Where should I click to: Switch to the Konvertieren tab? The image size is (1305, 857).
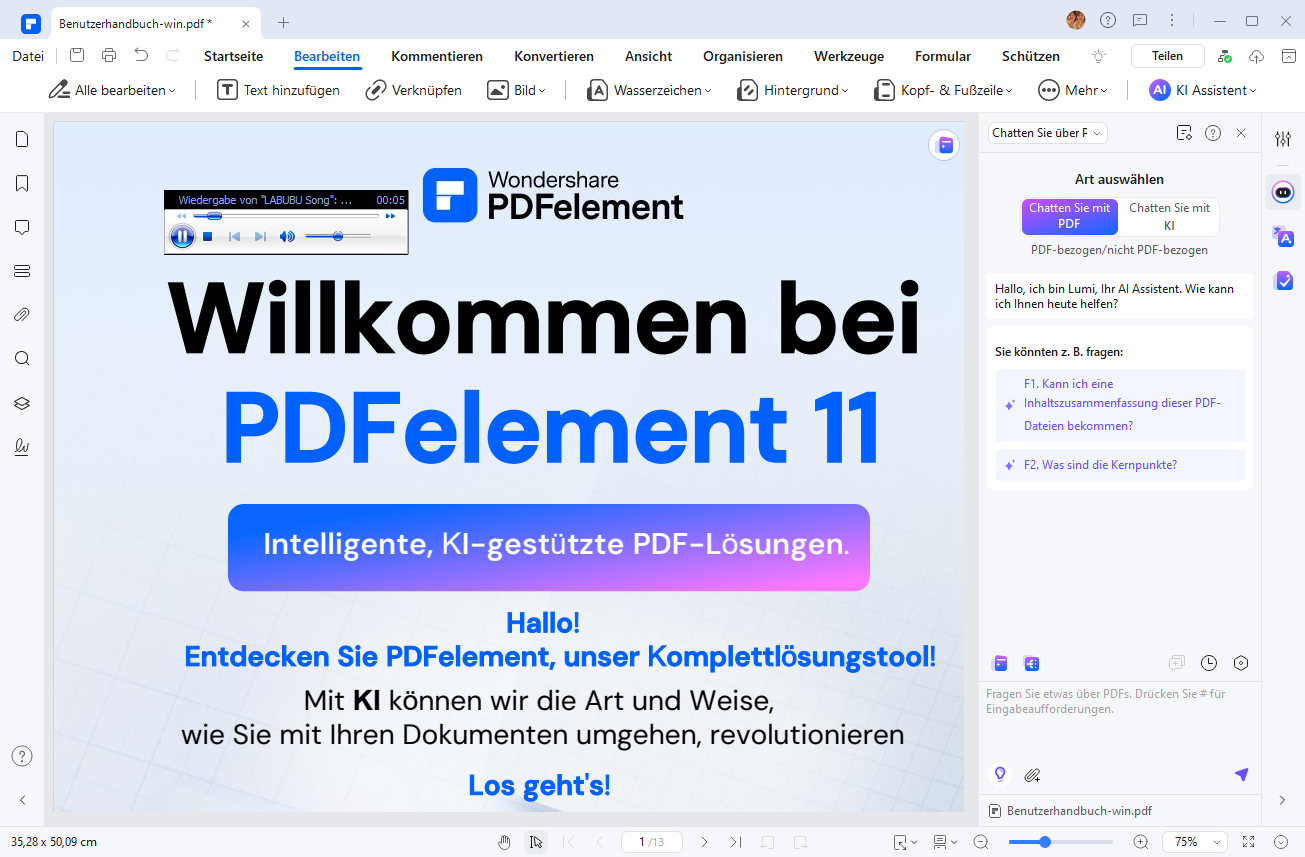click(554, 56)
